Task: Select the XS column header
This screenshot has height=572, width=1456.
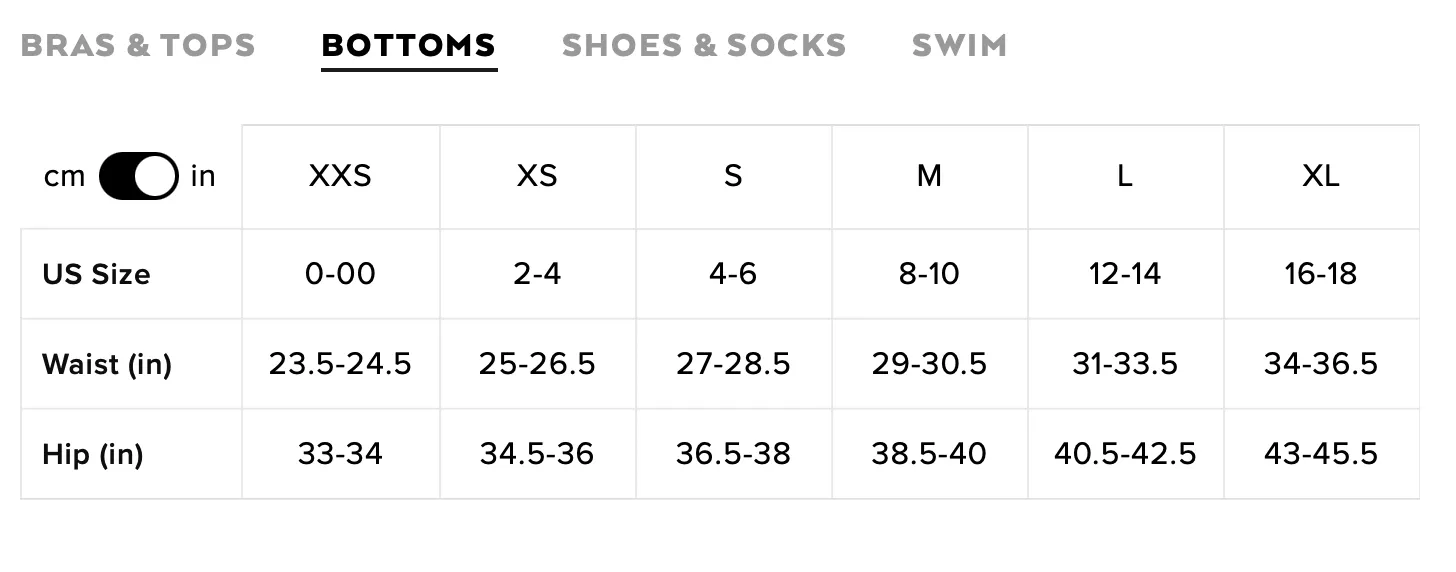Action: click(537, 176)
